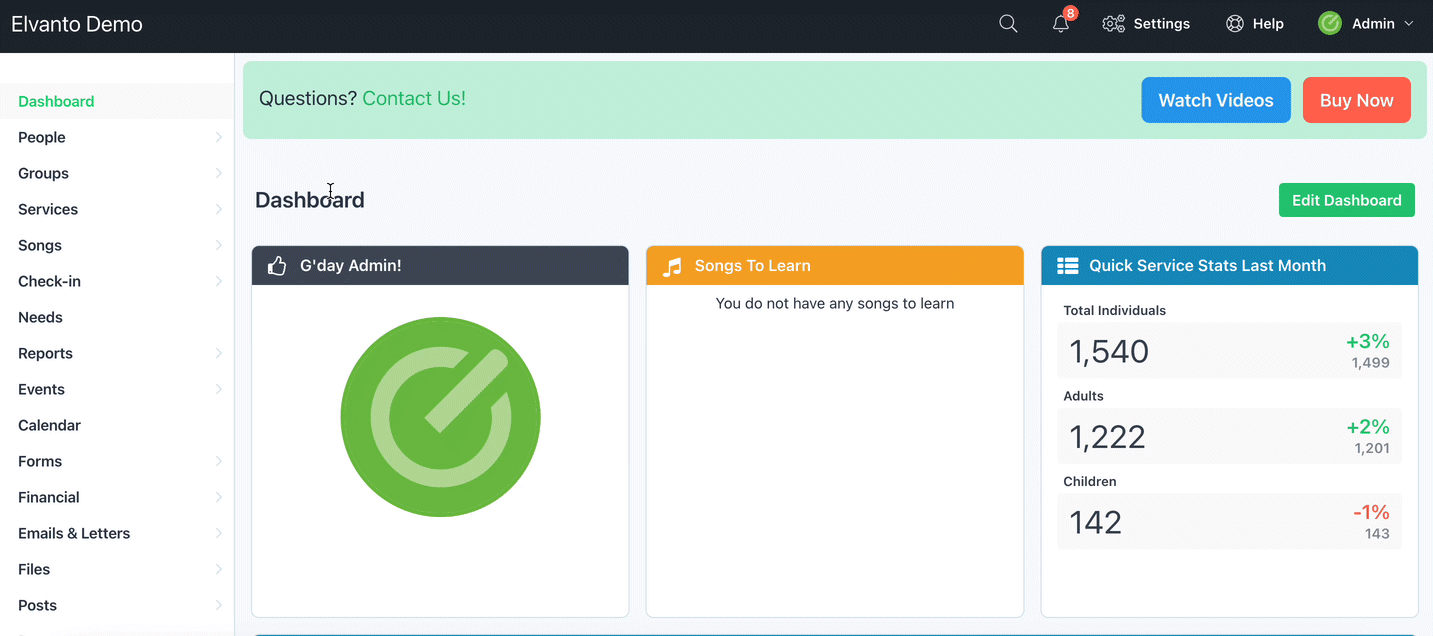Expand the Groups menu chevron
1433x636 pixels.
[x=218, y=173]
